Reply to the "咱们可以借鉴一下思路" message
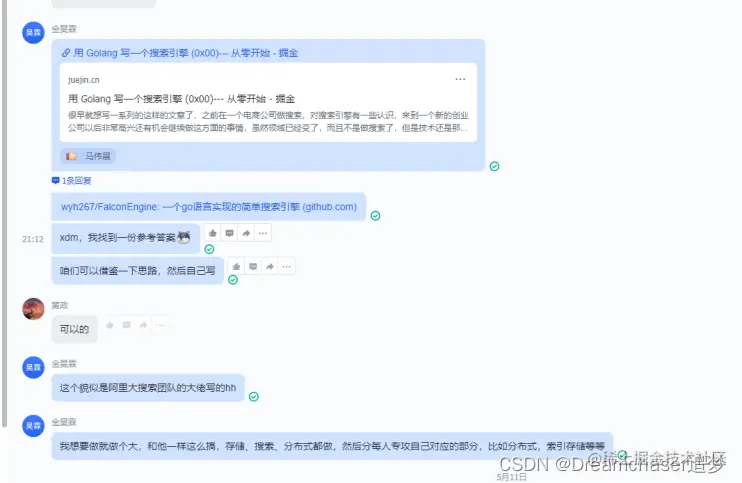 (253, 267)
